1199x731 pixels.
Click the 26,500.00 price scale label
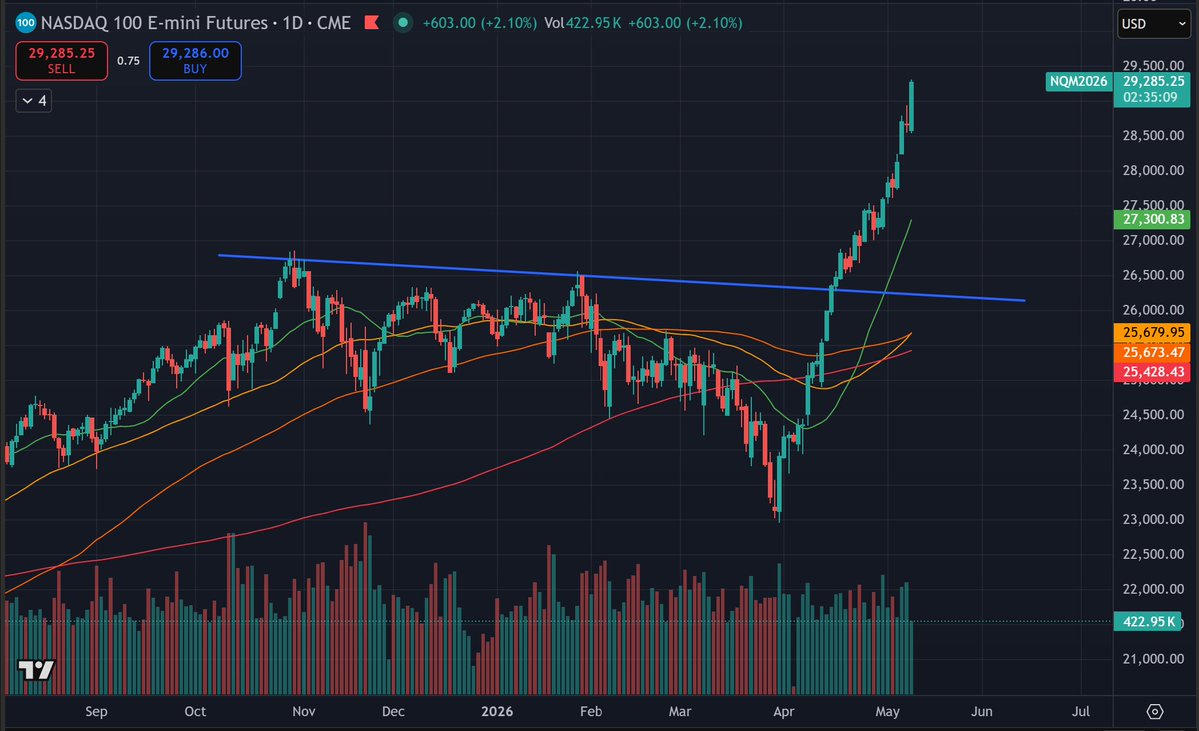pyautogui.click(x=1153, y=275)
